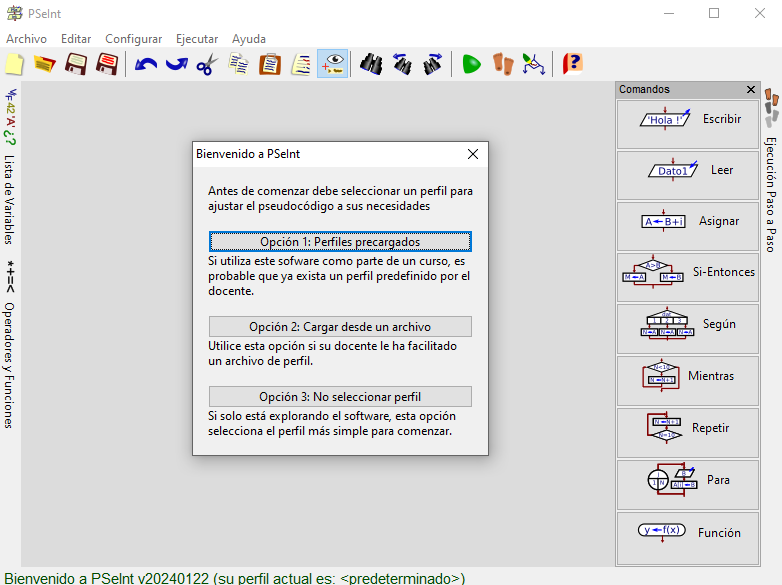Insert the Repetir loop
782x585 pixels.
[688, 432]
